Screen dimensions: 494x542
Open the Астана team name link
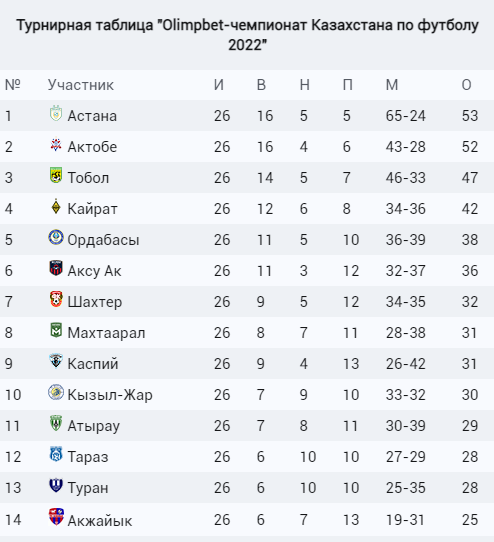coord(92,116)
